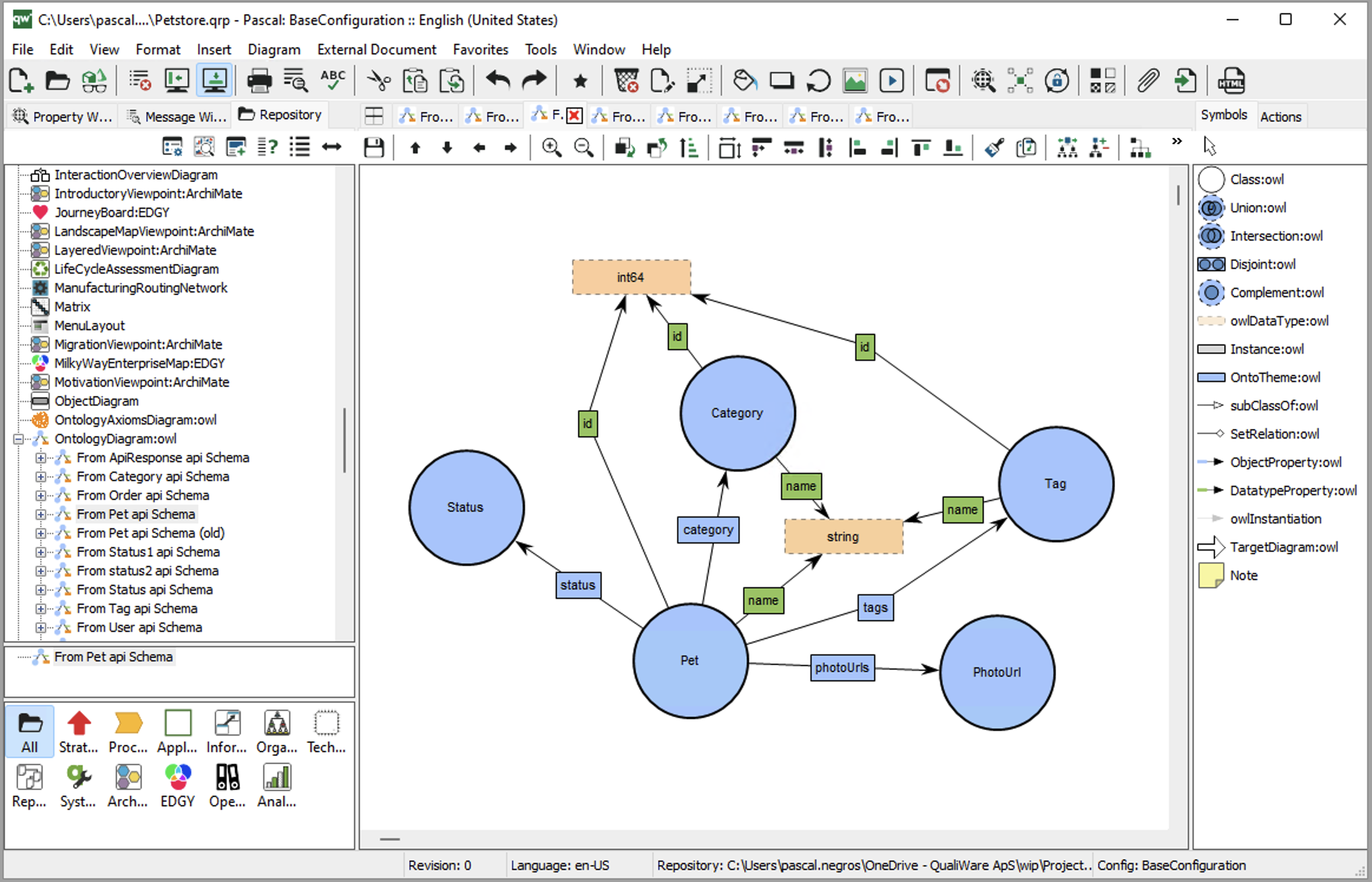Expand From Category api Schema node
This screenshot has height=882, width=1372.
tap(40, 476)
